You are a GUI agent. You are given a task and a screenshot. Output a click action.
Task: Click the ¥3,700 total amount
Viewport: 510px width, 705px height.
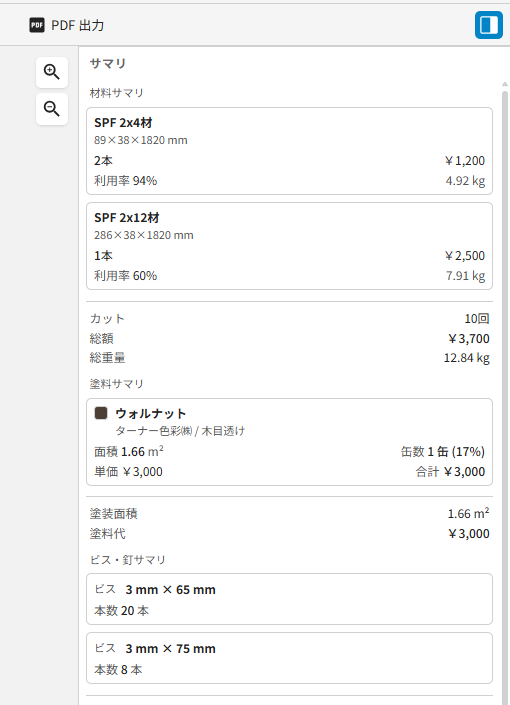[x=469, y=339]
